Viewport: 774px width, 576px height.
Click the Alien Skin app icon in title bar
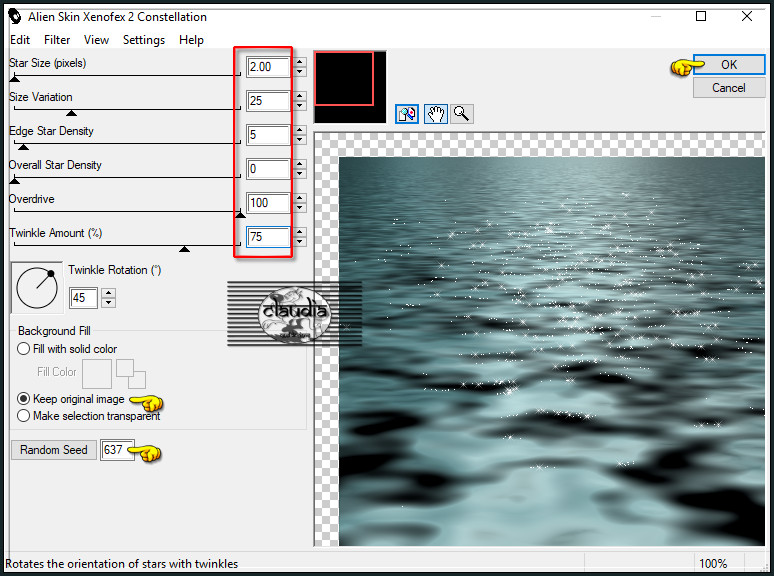(15, 17)
